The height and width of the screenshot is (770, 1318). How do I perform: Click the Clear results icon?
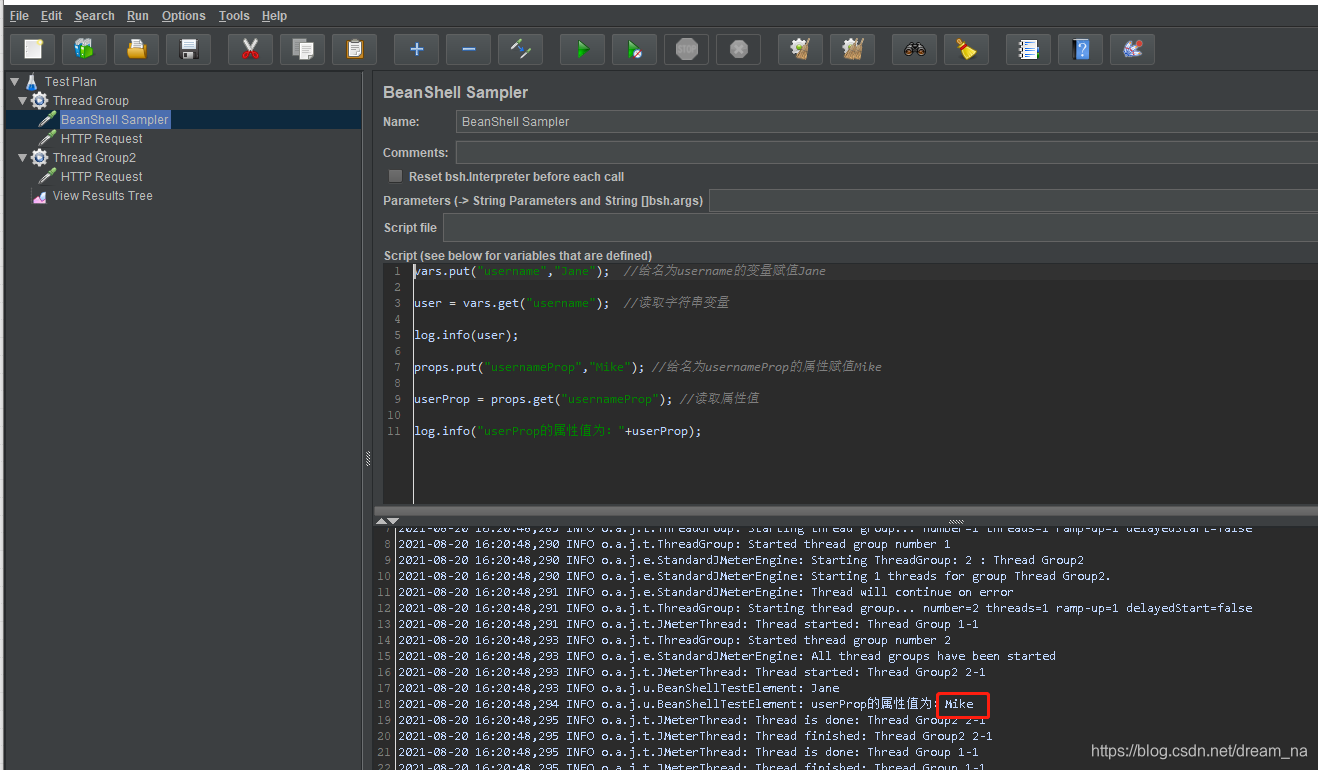click(x=800, y=49)
